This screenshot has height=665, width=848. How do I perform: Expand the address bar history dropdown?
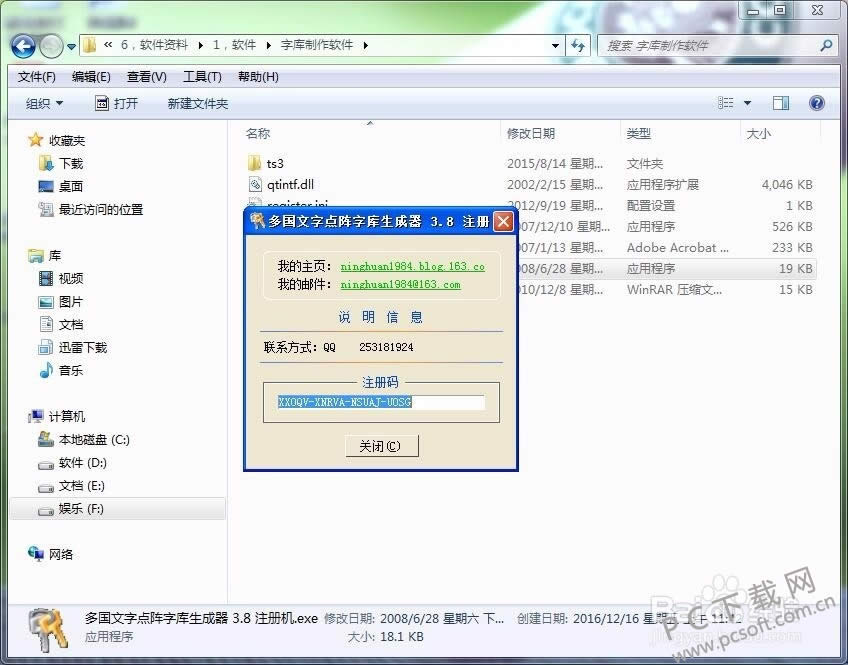[x=556, y=45]
